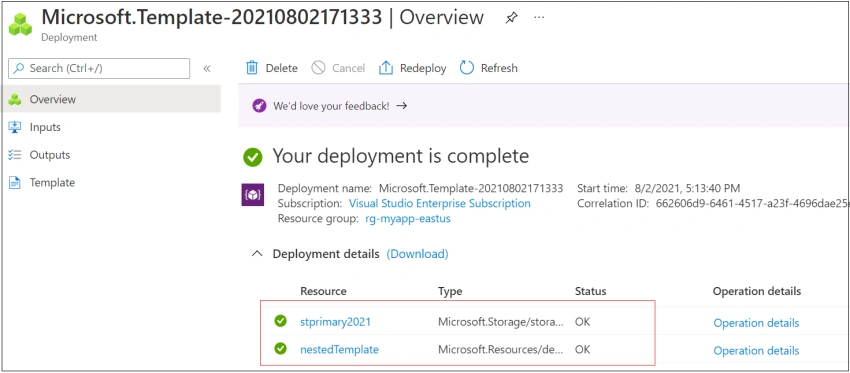The height and width of the screenshot is (373, 850).
Task: Click the Template document icon
Action: click(x=15, y=183)
